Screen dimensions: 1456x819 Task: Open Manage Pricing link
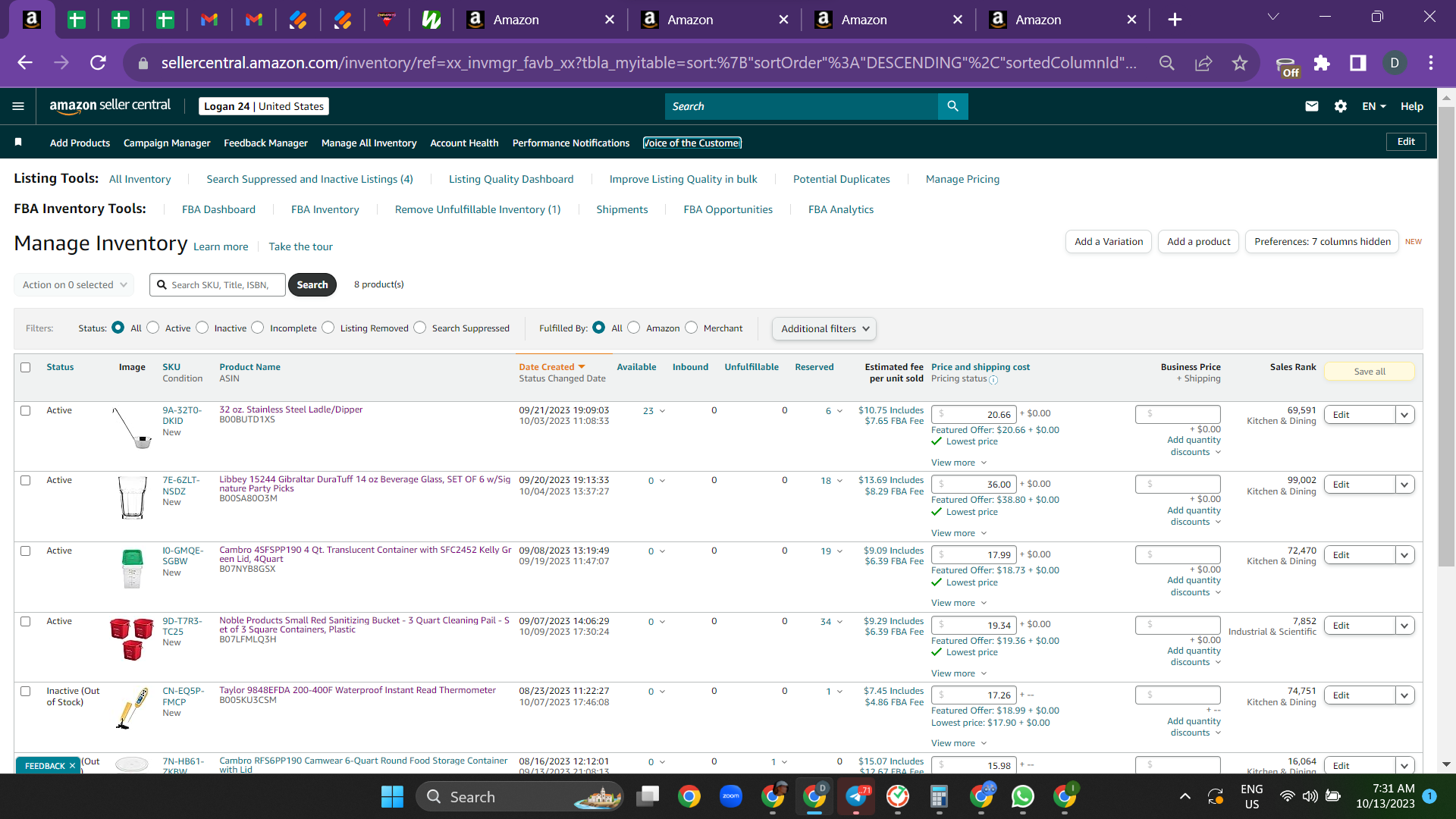coord(962,179)
